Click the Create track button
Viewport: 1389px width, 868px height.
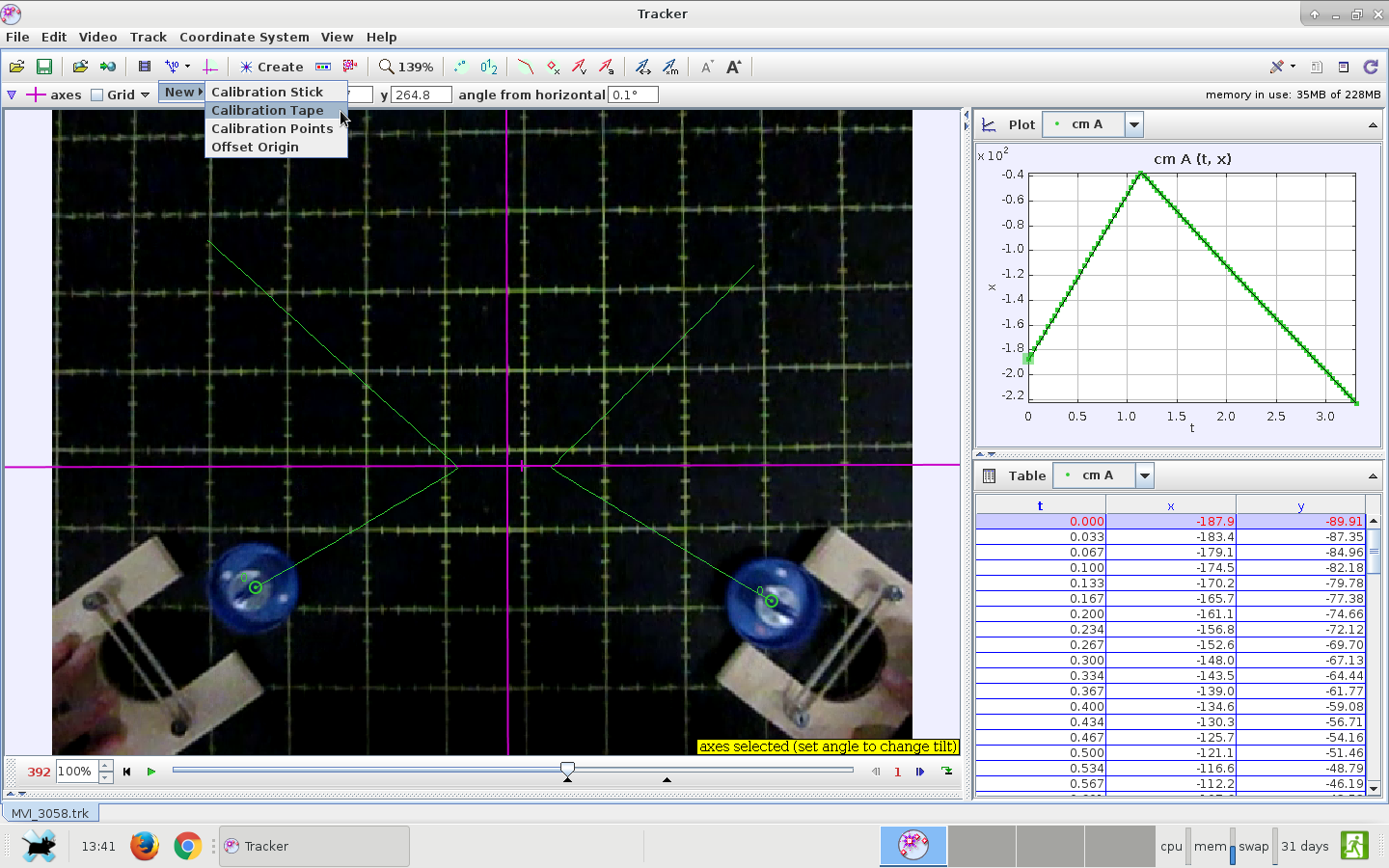pos(271,67)
